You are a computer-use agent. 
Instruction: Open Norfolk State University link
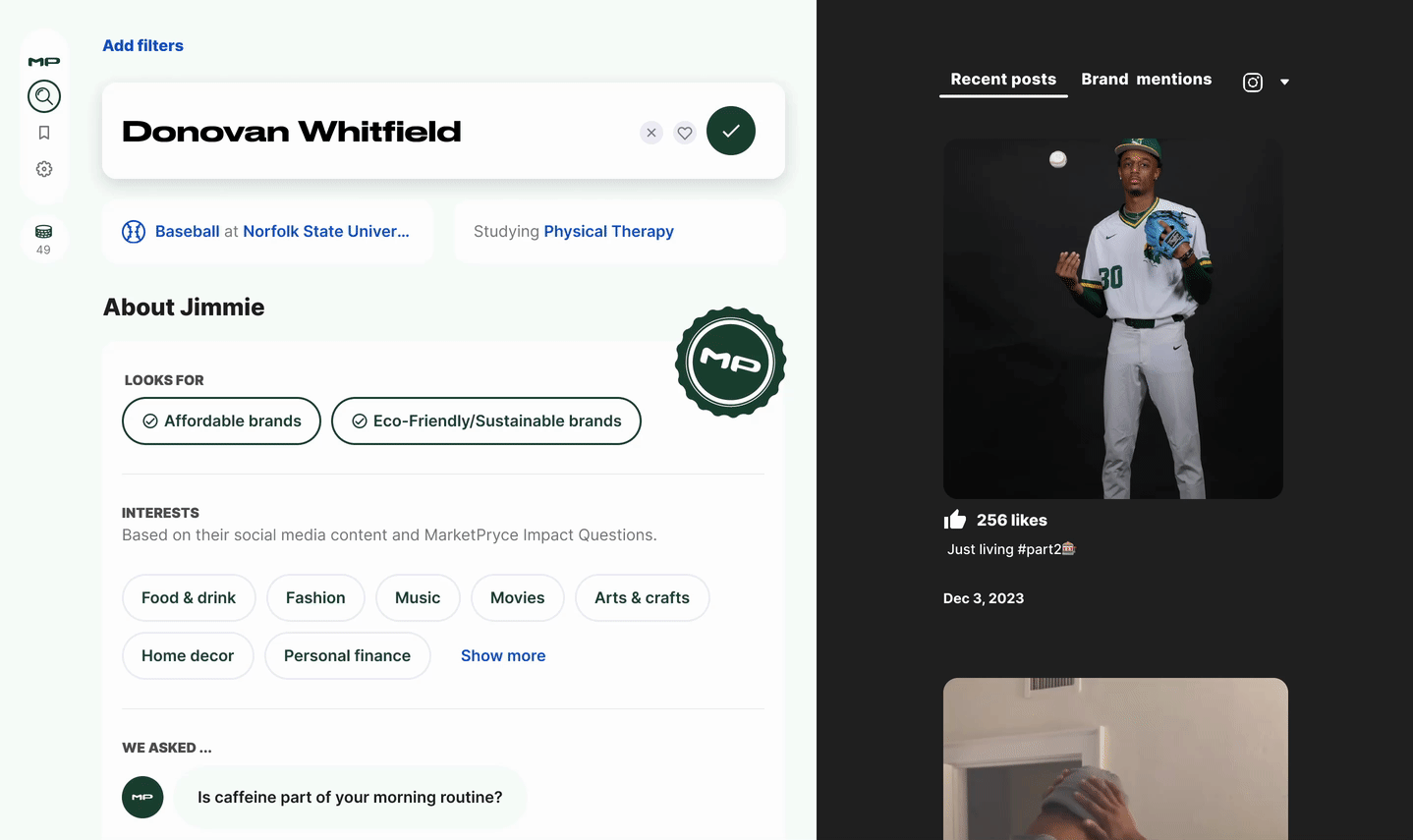[x=326, y=231]
